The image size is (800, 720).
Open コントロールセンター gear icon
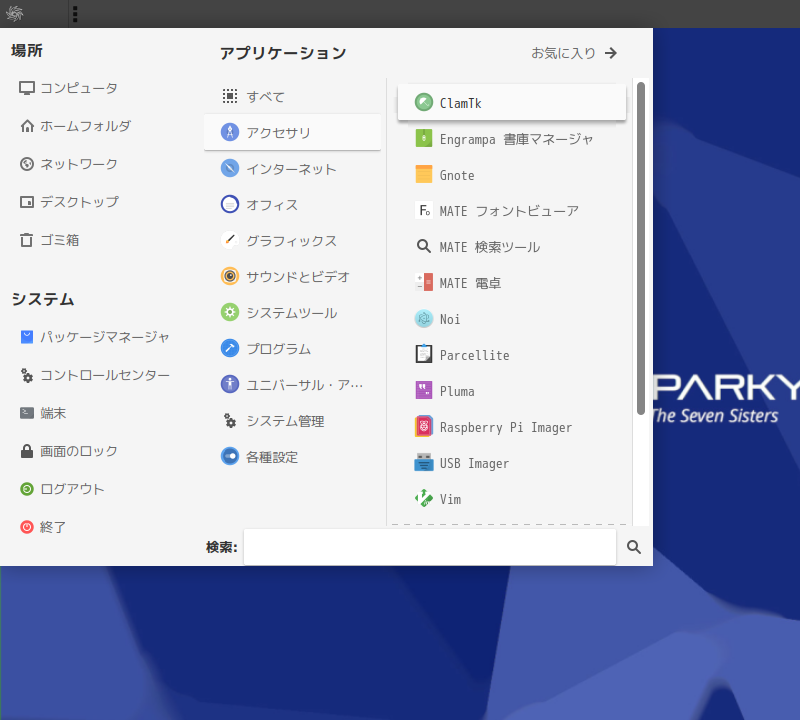(27, 376)
